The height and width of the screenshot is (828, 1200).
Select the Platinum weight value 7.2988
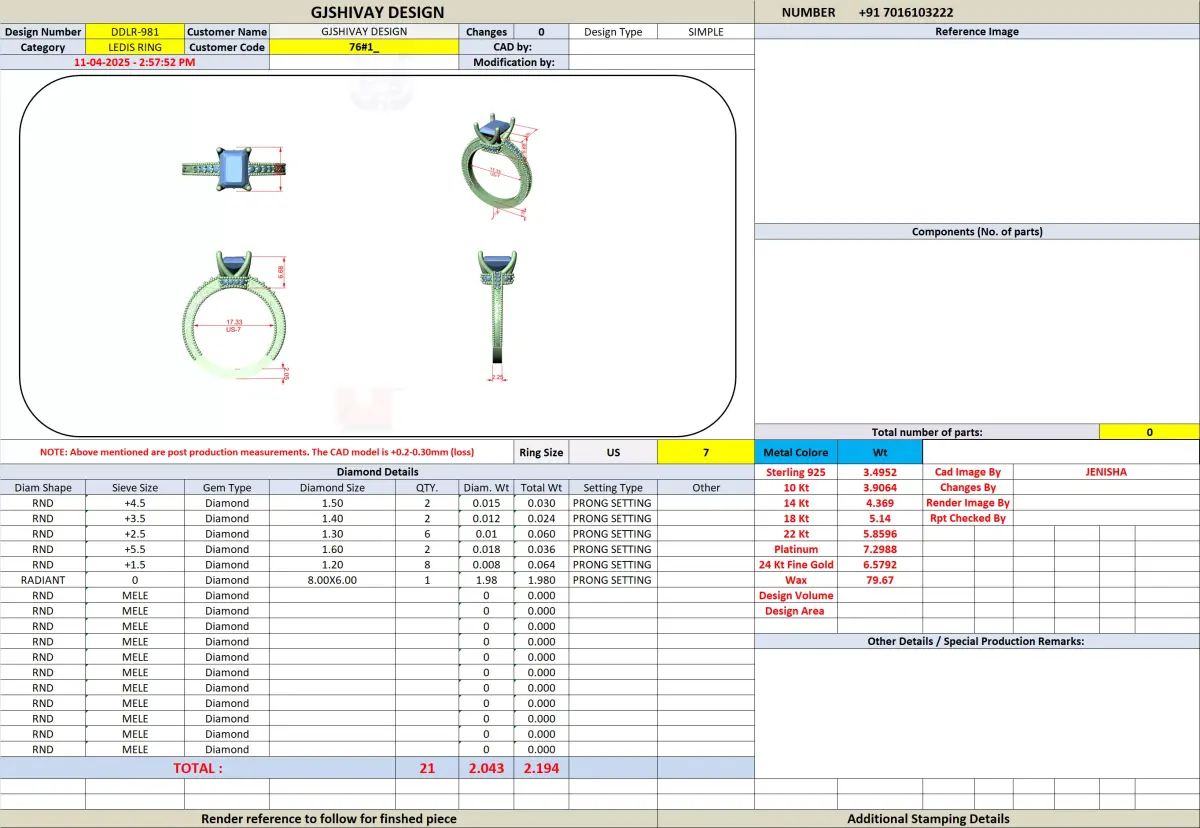[x=880, y=549]
